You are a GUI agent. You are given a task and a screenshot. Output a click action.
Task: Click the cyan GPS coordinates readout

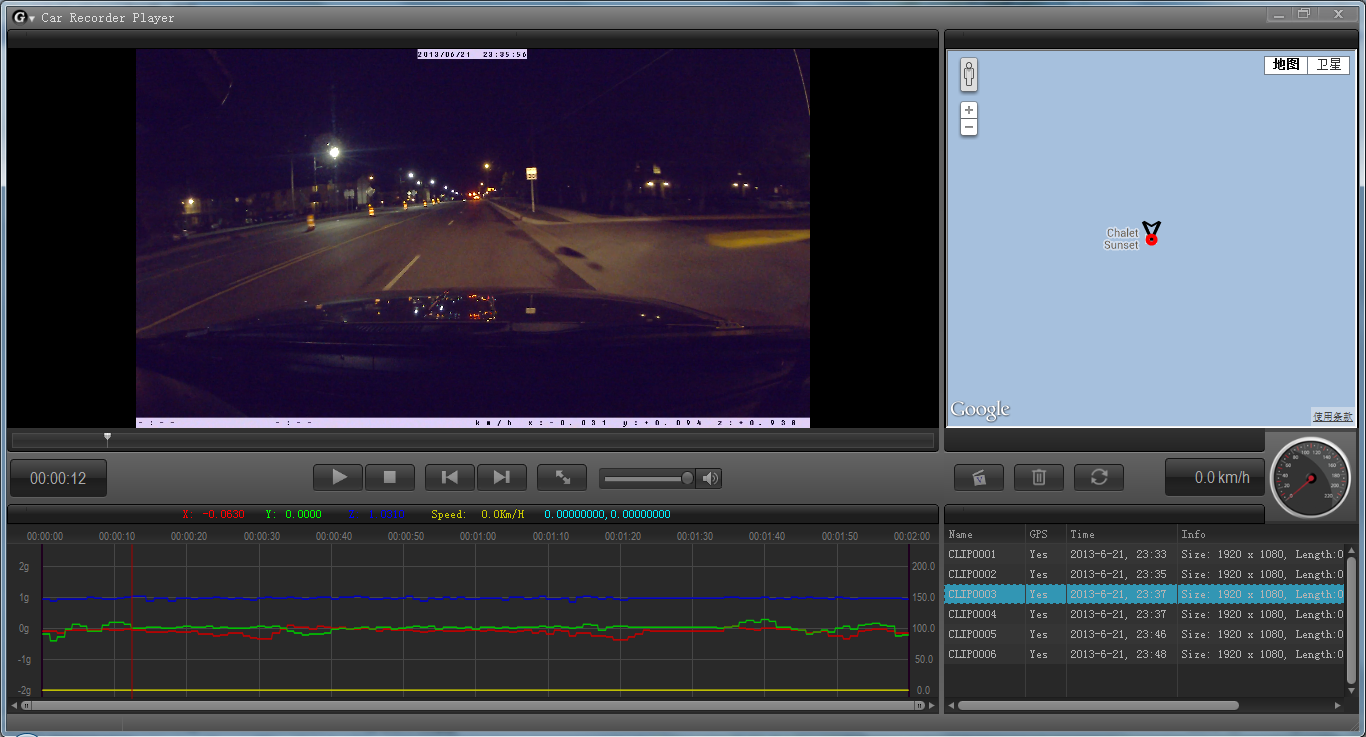pos(607,514)
